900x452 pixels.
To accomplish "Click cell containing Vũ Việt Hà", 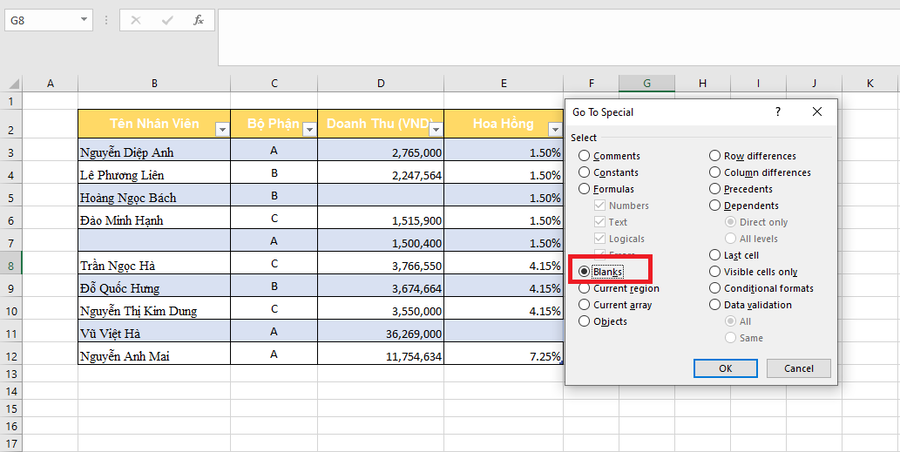I will (154, 333).
